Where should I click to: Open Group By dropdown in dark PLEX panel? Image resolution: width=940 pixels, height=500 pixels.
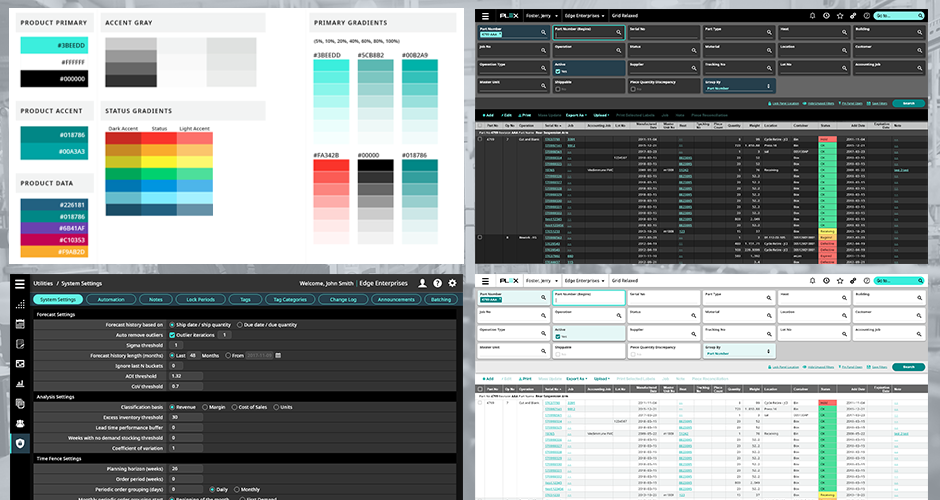pos(738,86)
